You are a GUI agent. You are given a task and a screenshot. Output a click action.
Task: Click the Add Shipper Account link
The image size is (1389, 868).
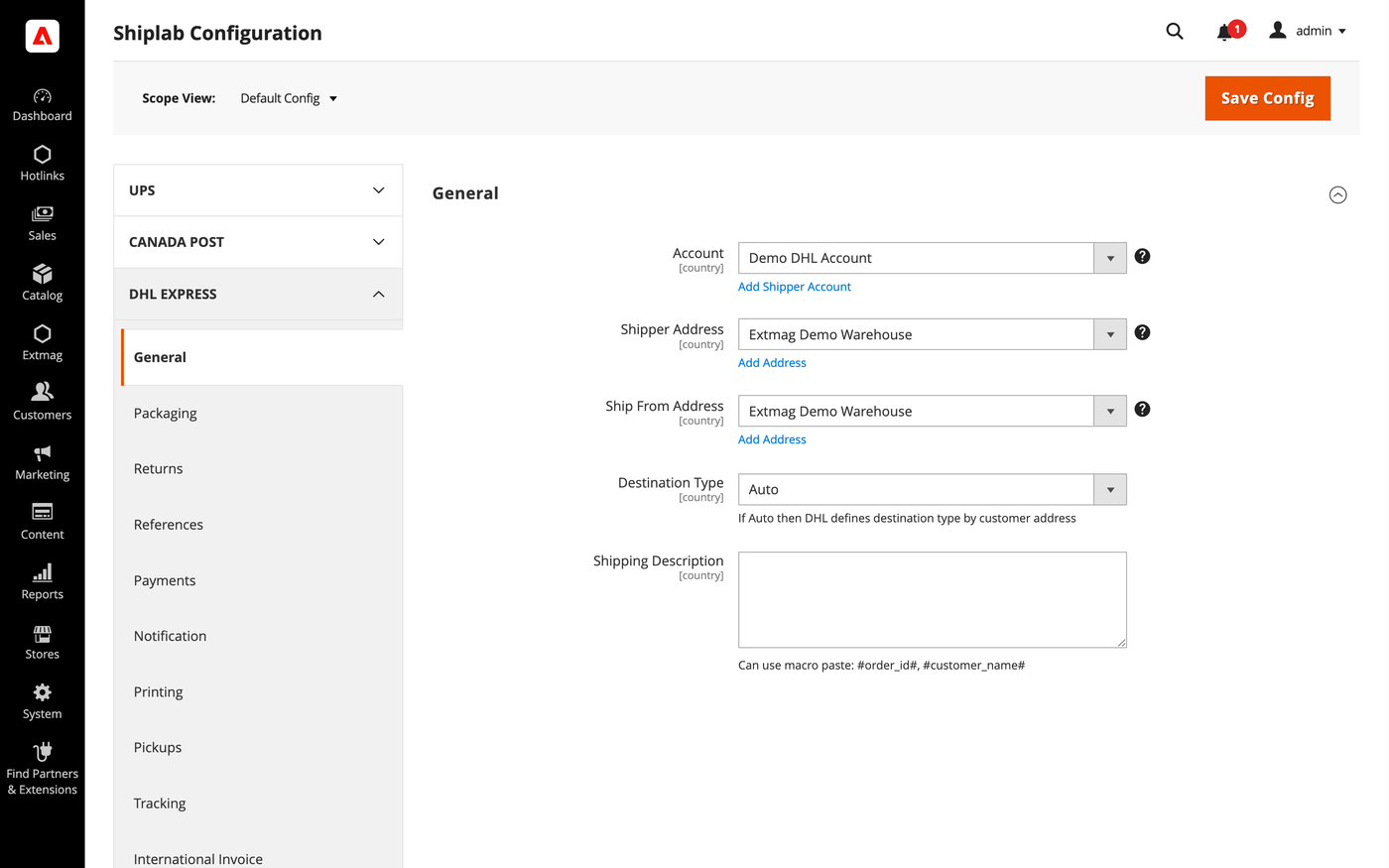tap(795, 287)
